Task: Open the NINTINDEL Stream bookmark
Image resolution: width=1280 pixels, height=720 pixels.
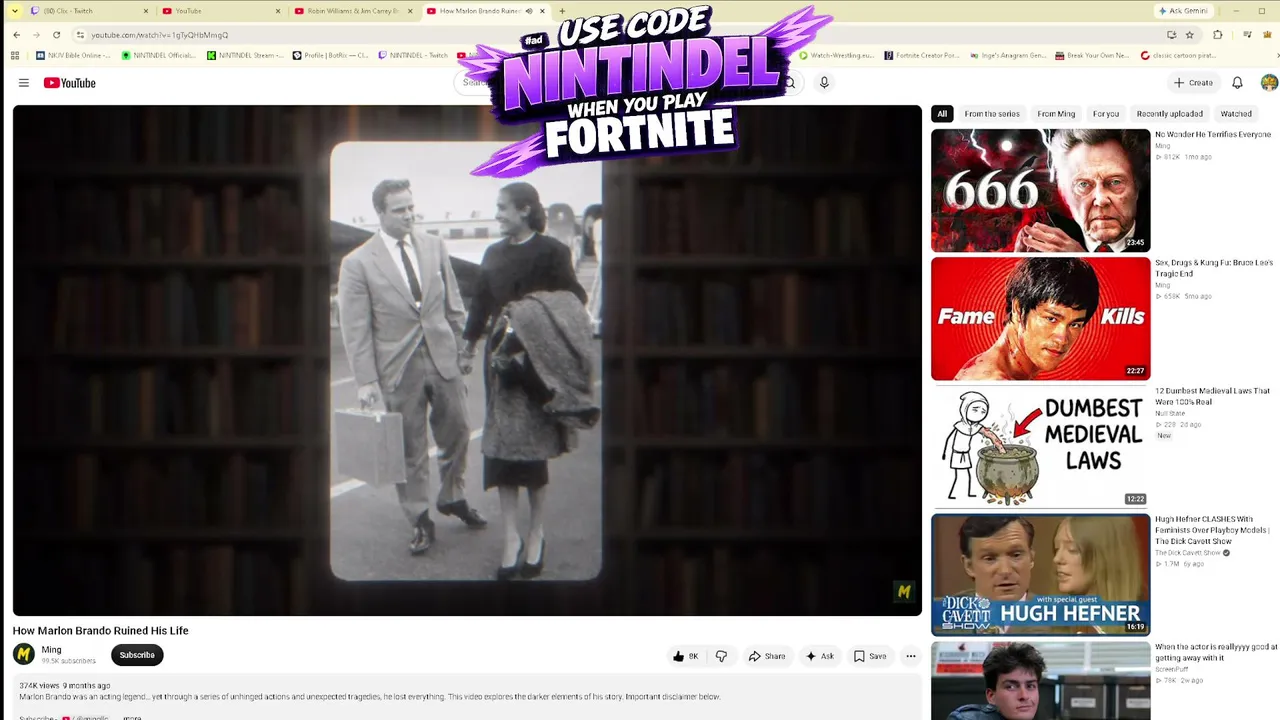Action: click(246, 56)
